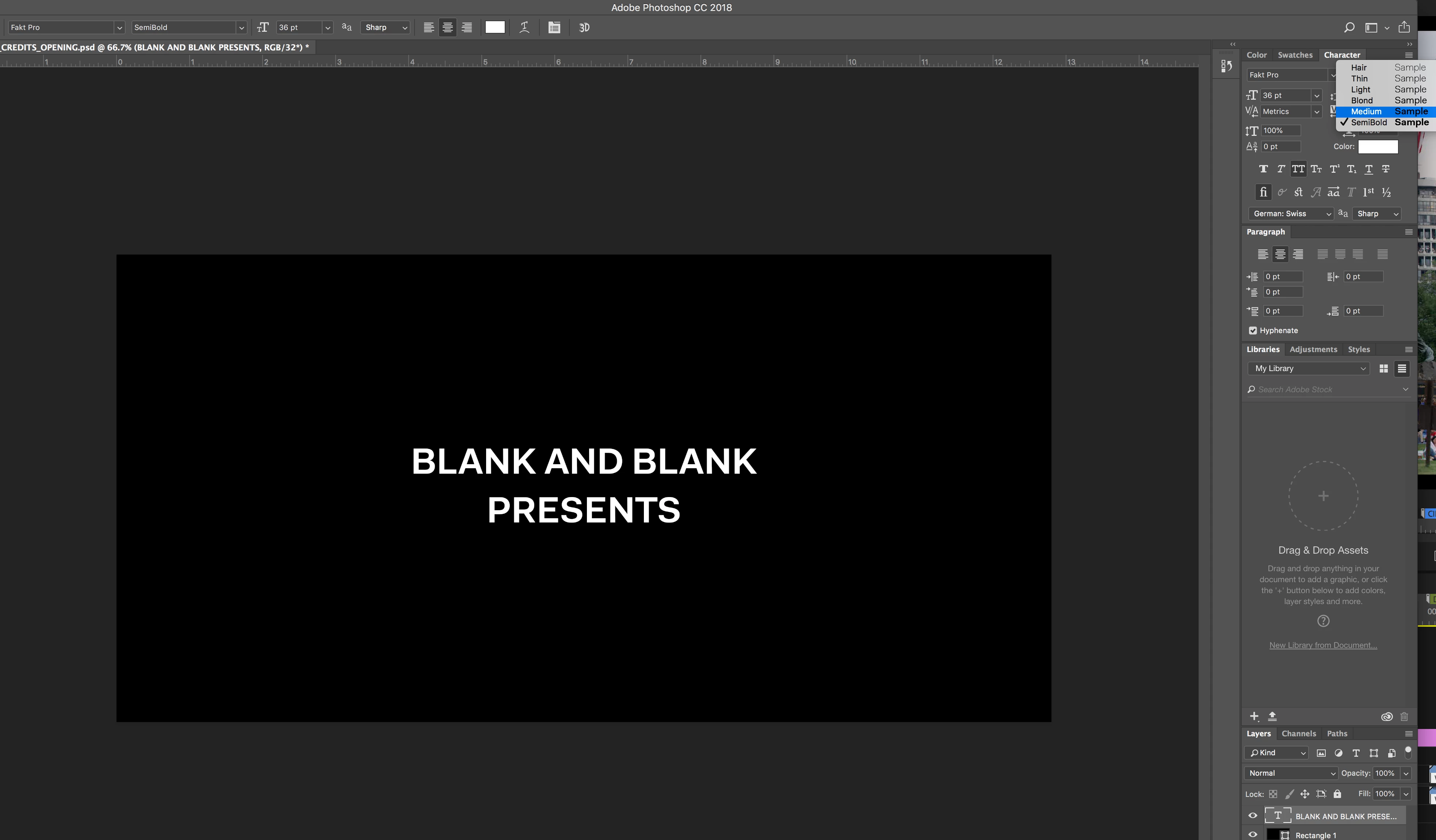Open the Fakt Pro font family dropdown in options bar
Image resolution: width=1436 pixels, height=840 pixels.
pos(119,27)
